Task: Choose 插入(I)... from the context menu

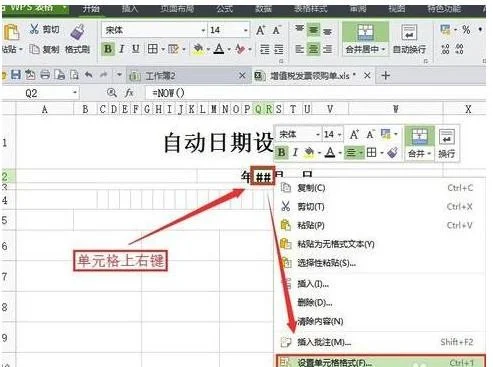Action: 380,284
